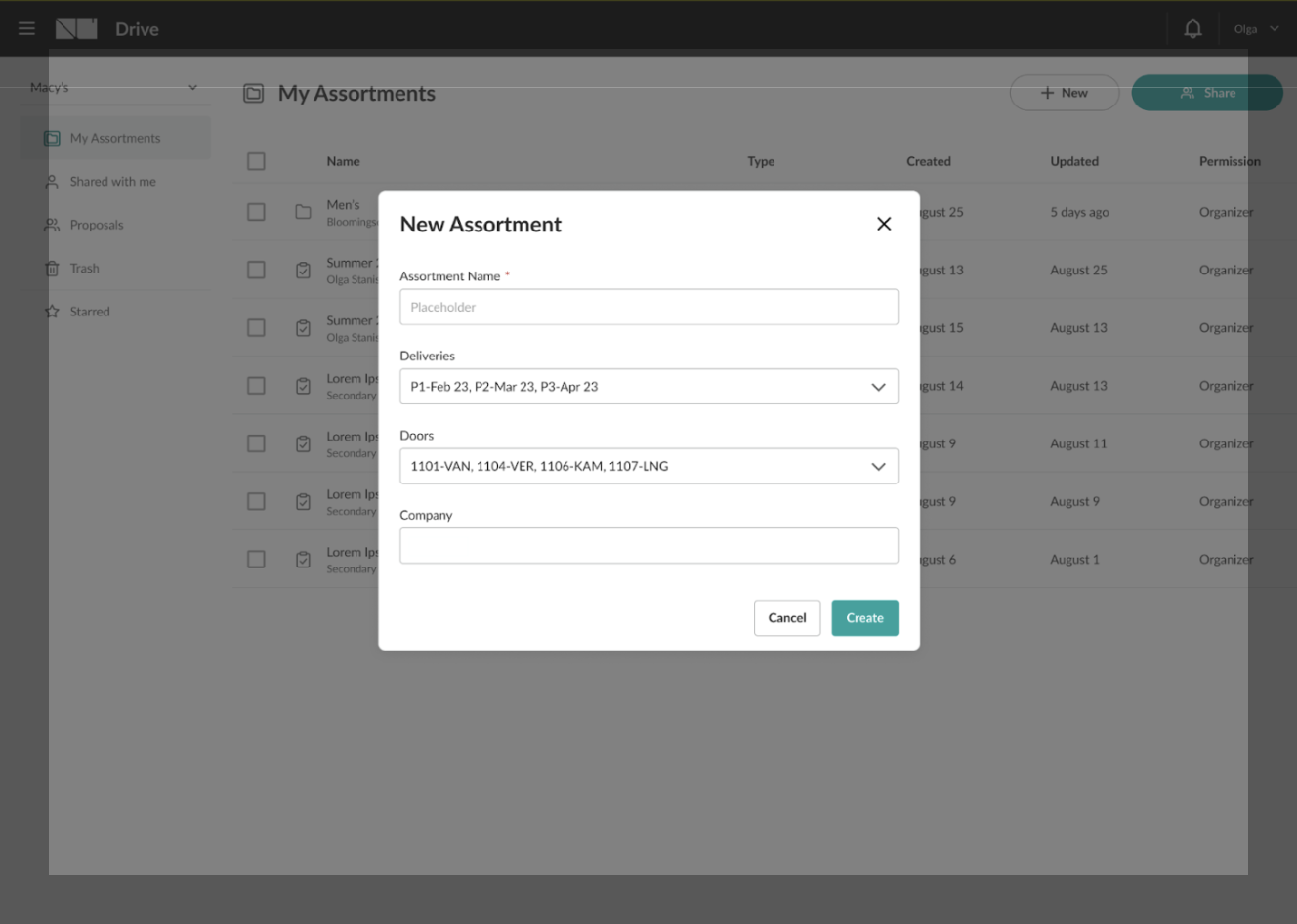Check the checkbox next to the Men's folder

click(x=256, y=211)
